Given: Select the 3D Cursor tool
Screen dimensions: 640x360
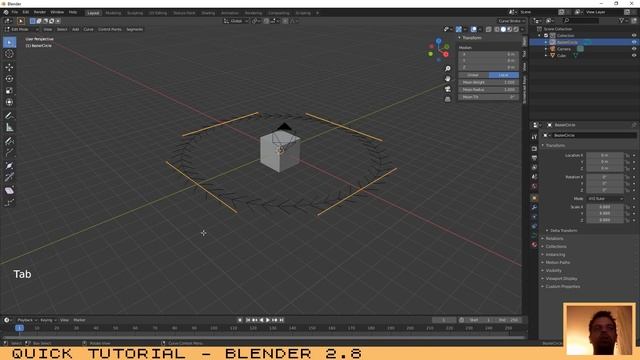Looking at the screenshot, I should point(9,54).
